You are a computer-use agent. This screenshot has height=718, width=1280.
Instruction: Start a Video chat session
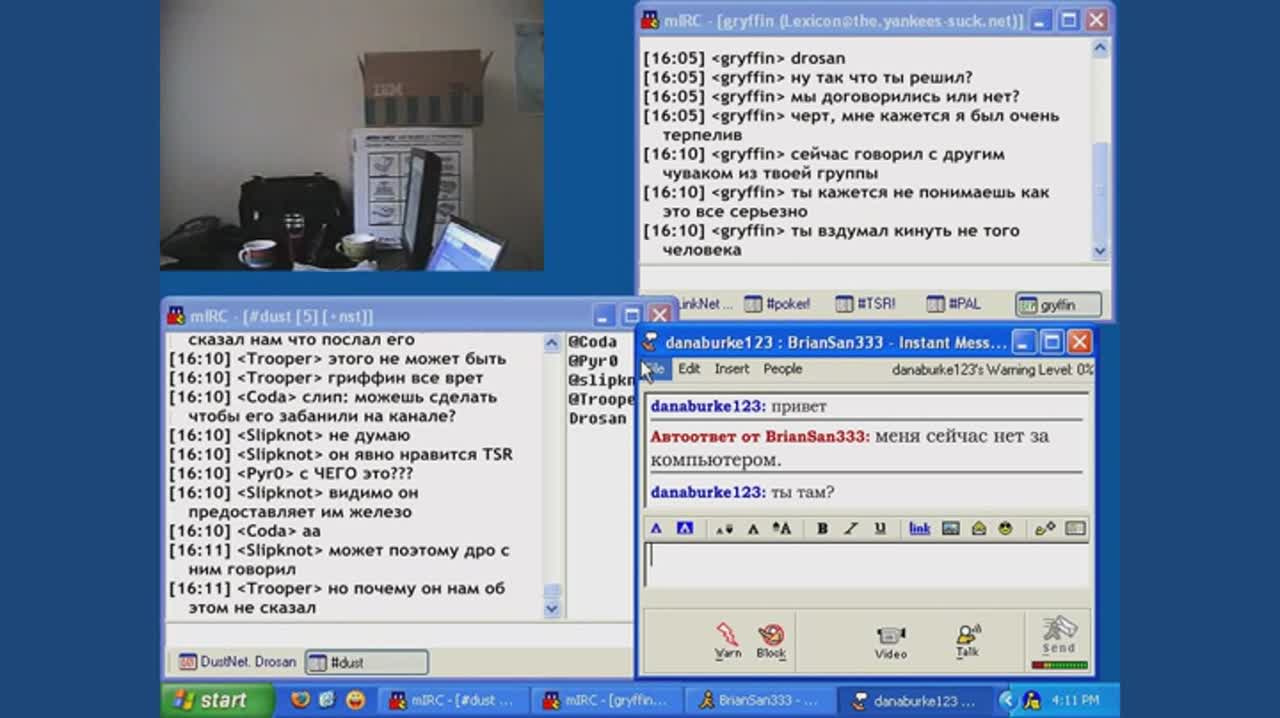click(890, 641)
